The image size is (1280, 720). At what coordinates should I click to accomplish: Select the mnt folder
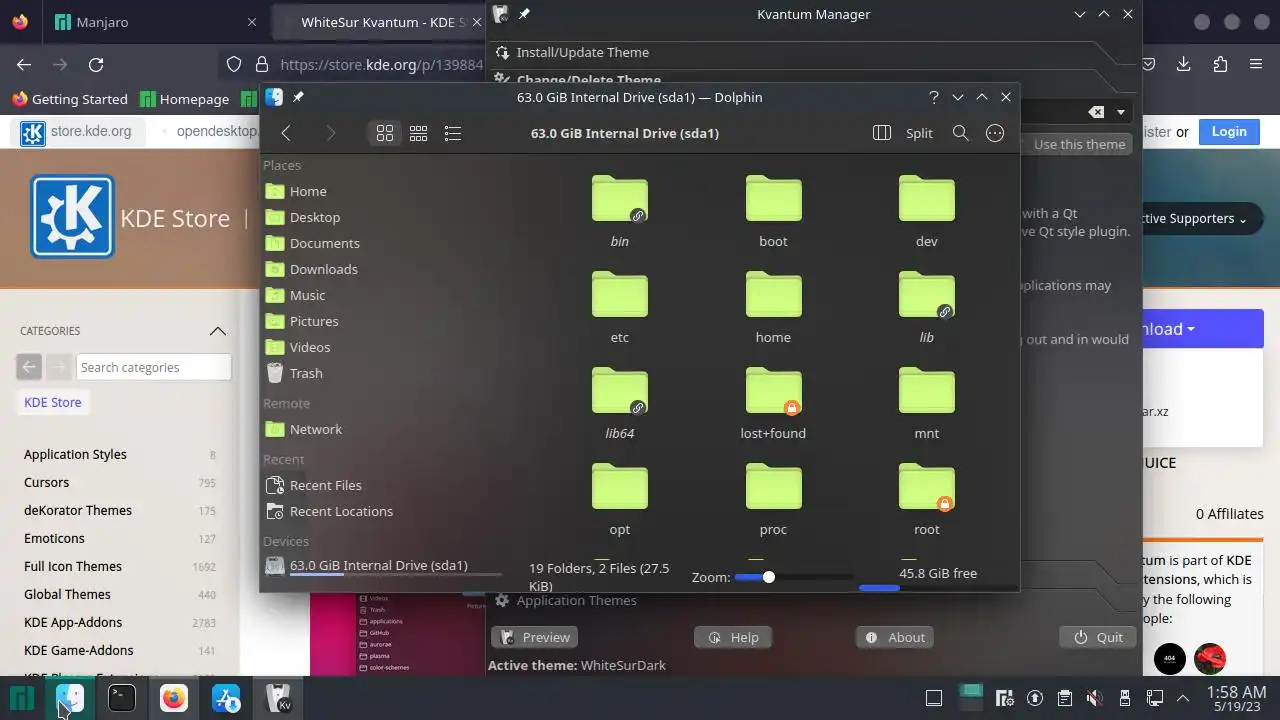927,391
